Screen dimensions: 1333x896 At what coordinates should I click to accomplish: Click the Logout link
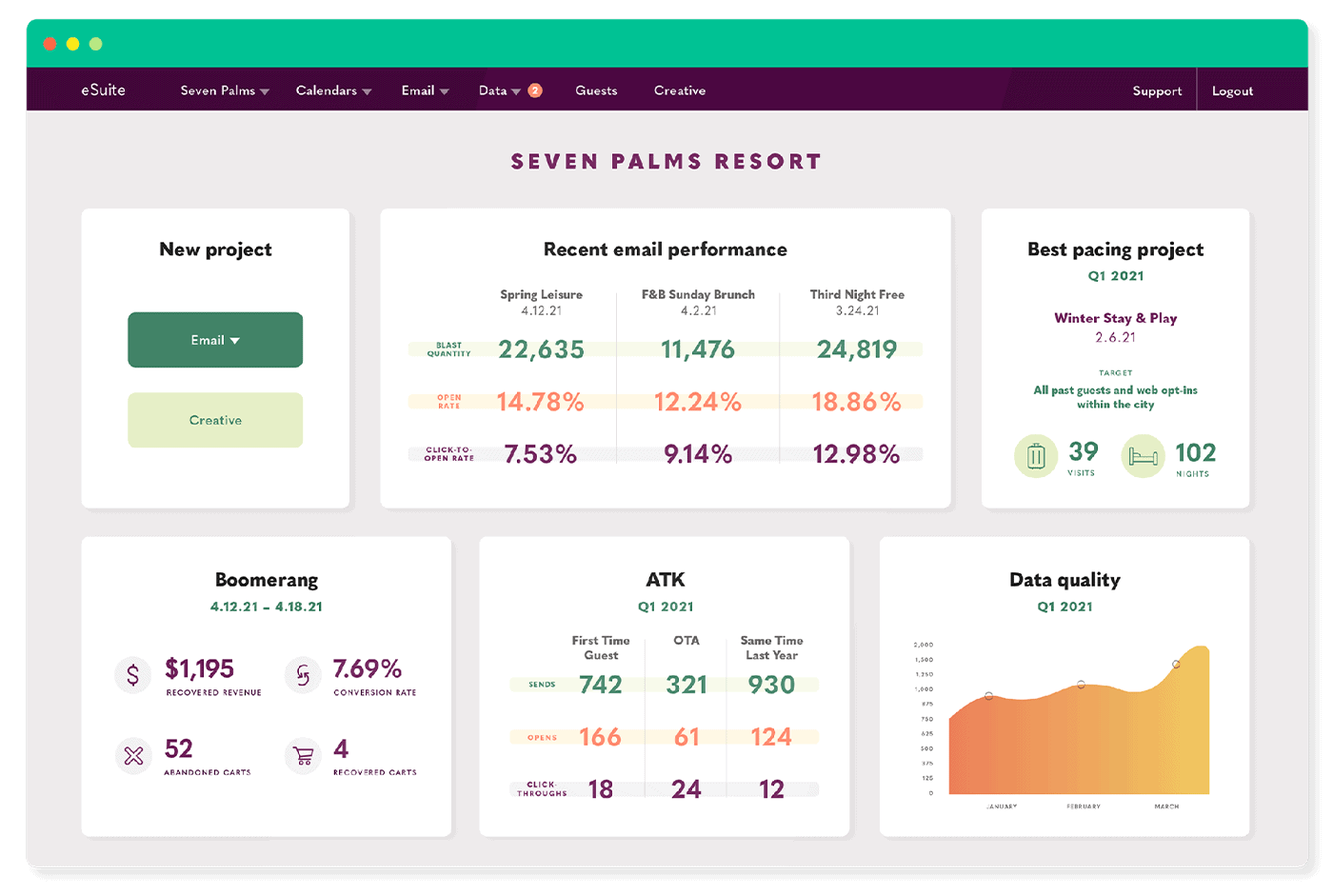[x=1232, y=91]
